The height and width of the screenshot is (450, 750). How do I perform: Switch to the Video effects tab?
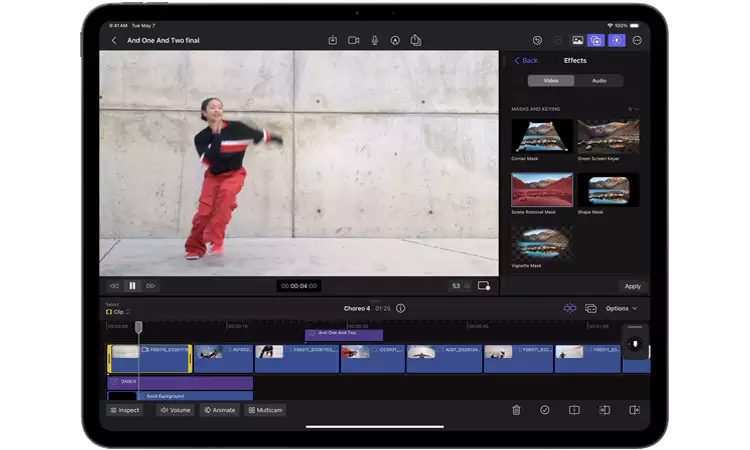click(551, 81)
